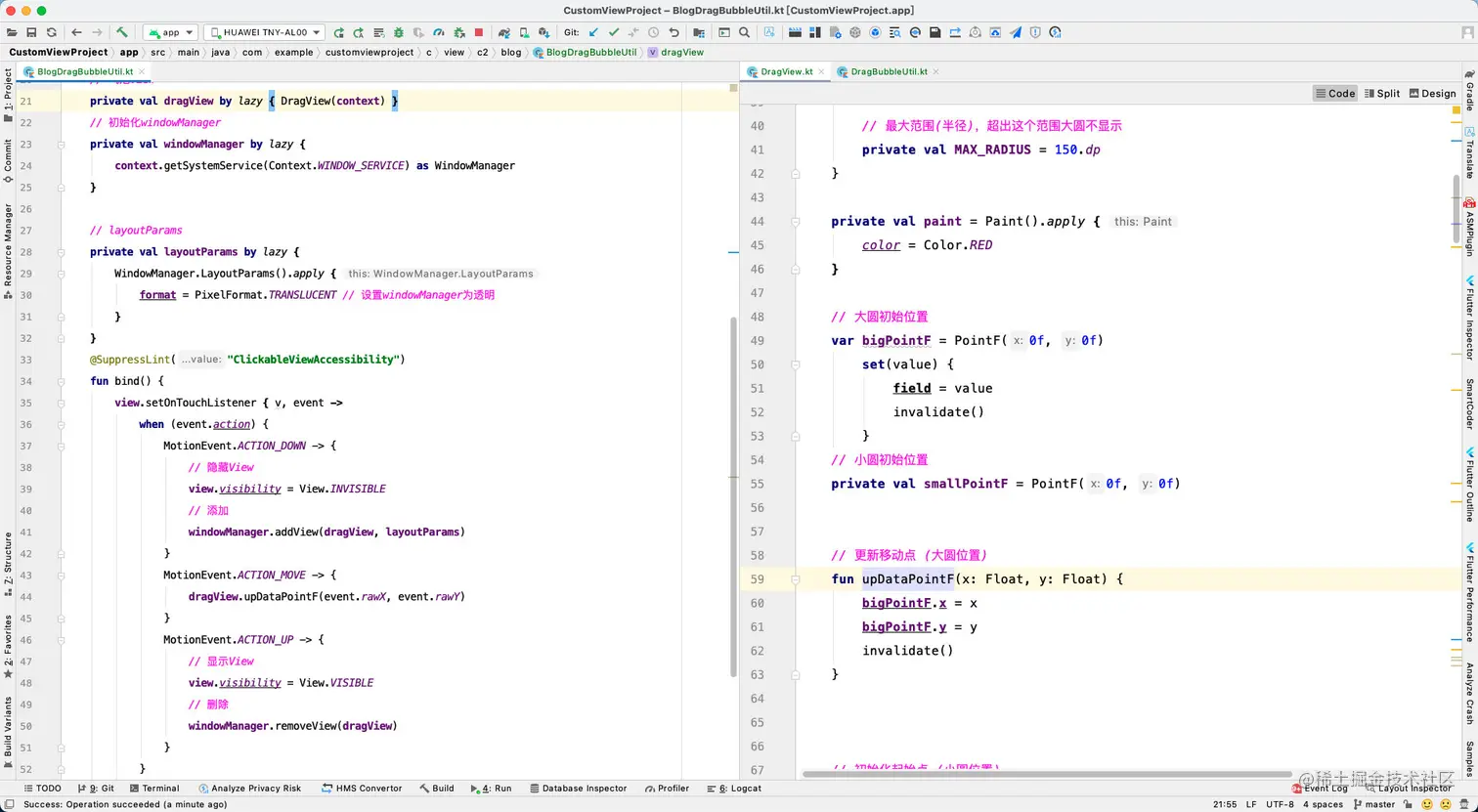Click the Build hammer icon
This screenshot has width=1478, height=812.
pos(122,32)
